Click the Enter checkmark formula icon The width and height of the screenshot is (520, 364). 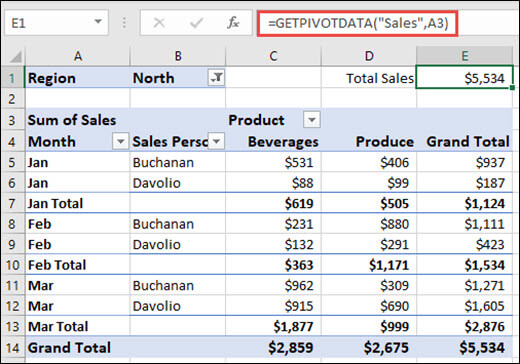click(196, 23)
